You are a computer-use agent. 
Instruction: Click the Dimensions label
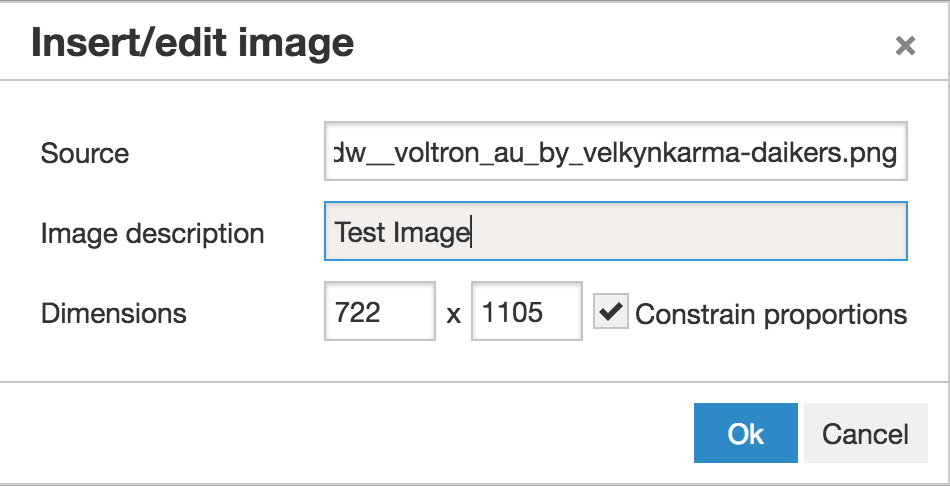114,314
